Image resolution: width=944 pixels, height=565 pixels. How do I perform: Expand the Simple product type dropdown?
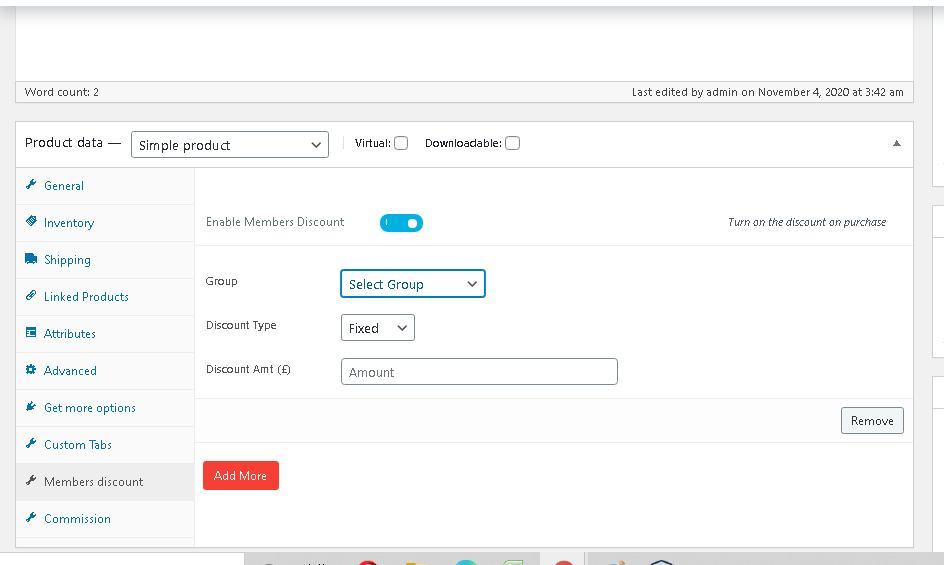[229, 145]
